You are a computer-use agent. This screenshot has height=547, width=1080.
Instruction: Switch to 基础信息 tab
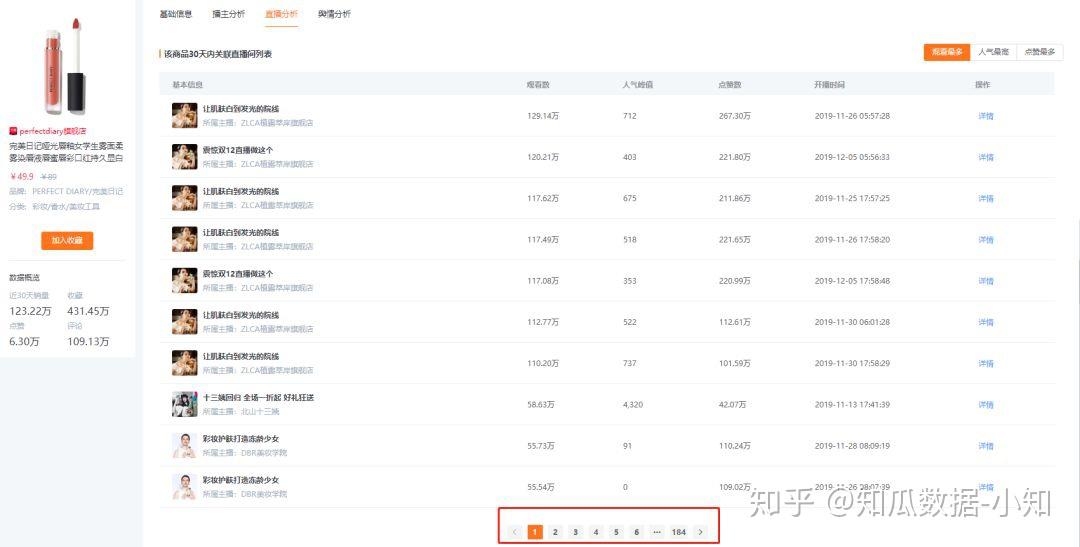(x=176, y=14)
